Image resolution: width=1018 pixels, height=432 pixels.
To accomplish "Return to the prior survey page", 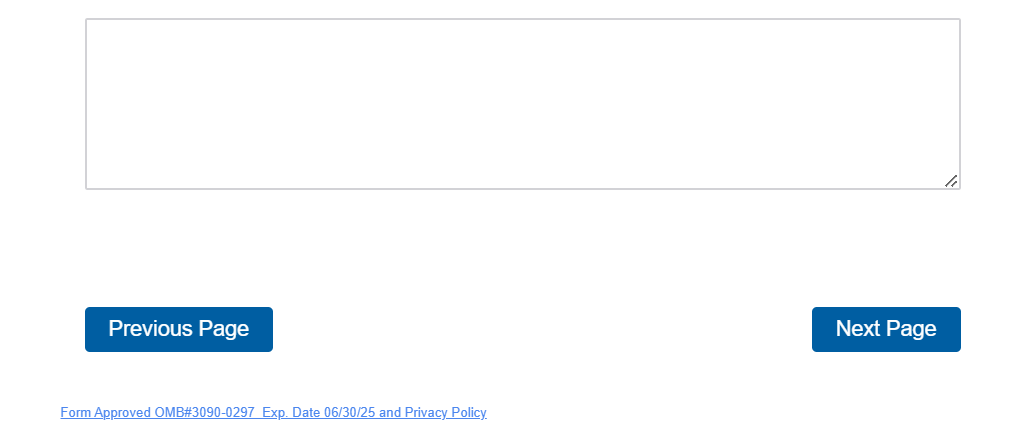I will (x=178, y=329).
